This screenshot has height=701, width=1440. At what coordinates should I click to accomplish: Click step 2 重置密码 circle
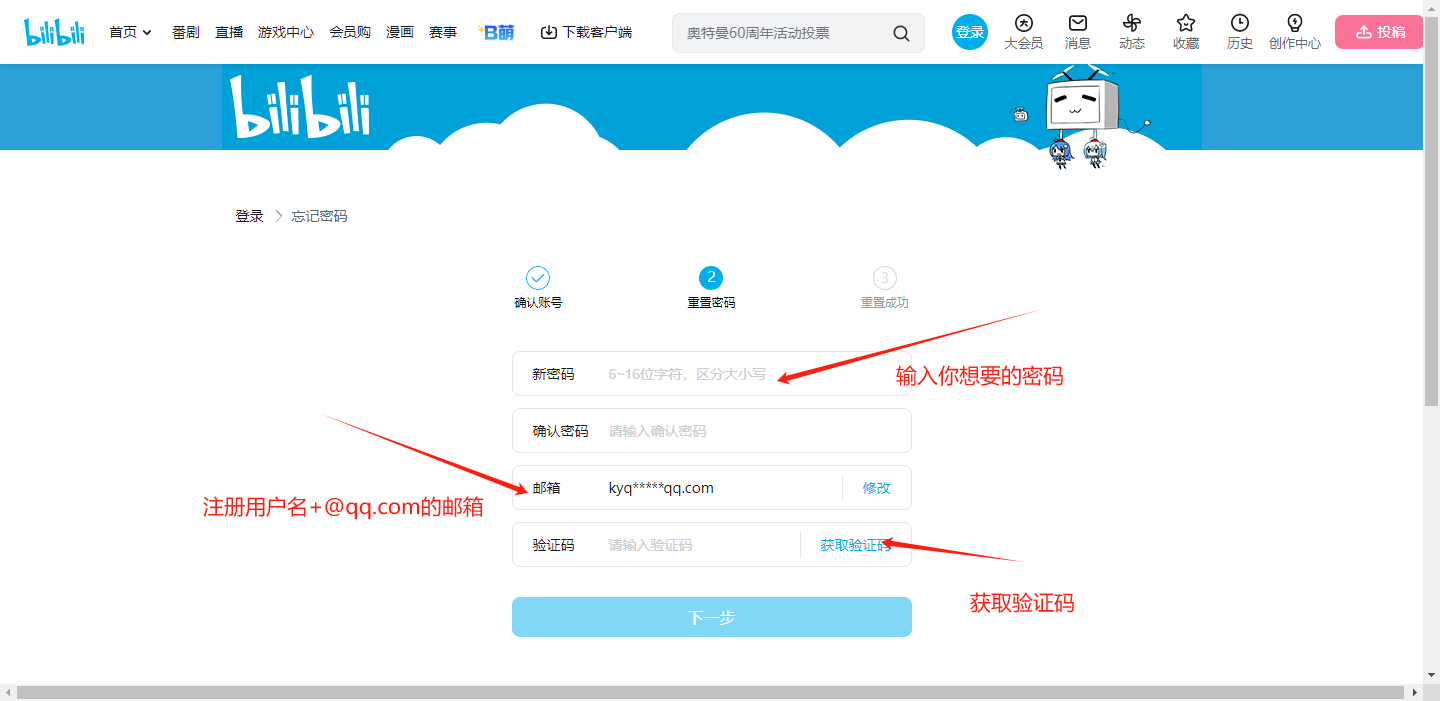pos(711,278)
